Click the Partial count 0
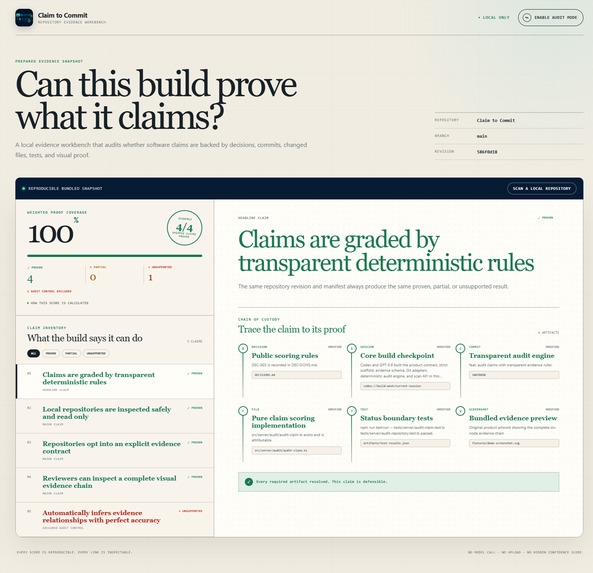The image size is (593, 573). (x=93, y=278)
